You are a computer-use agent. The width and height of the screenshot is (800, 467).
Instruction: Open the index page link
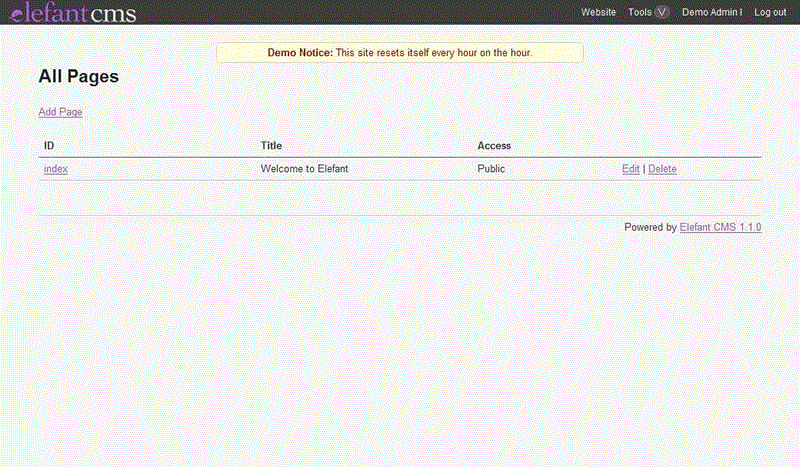56,169
